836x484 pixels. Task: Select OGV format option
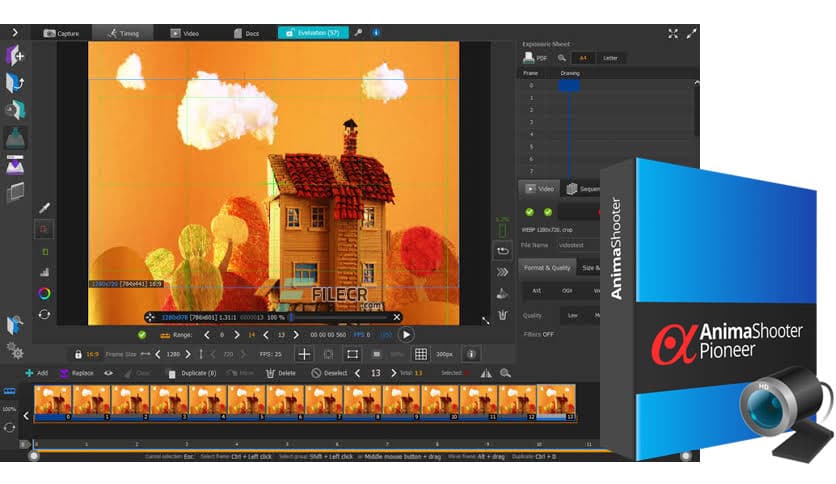pos(567,291)
